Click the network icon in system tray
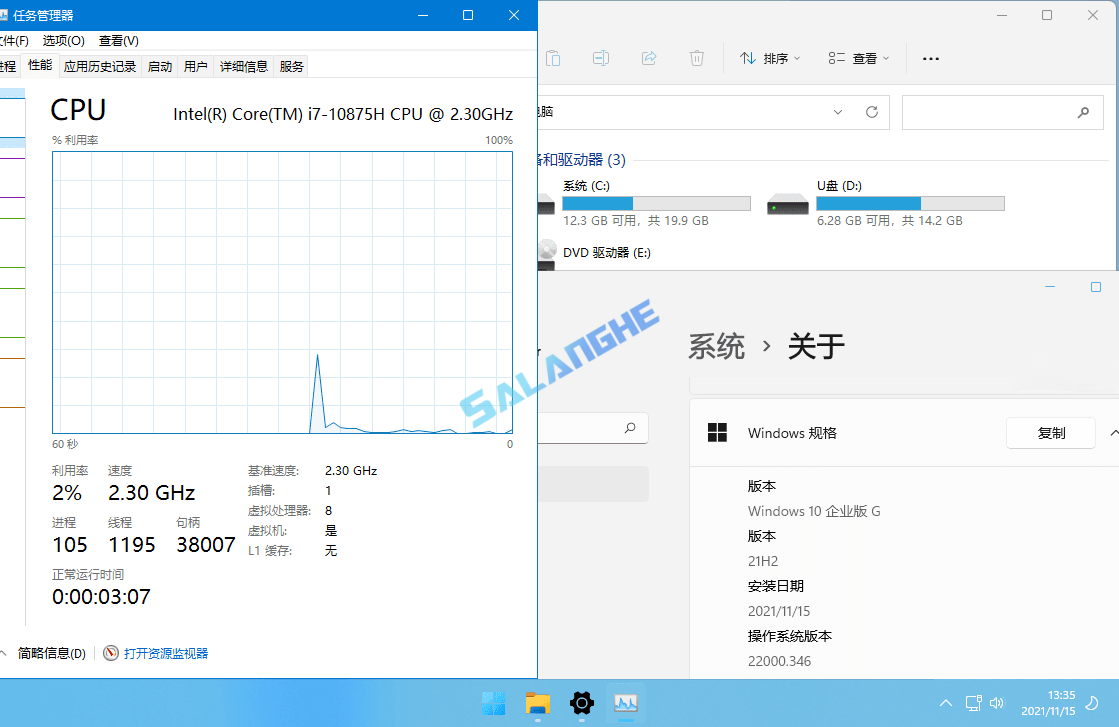Screen dimensions: 1119x727 973,703
